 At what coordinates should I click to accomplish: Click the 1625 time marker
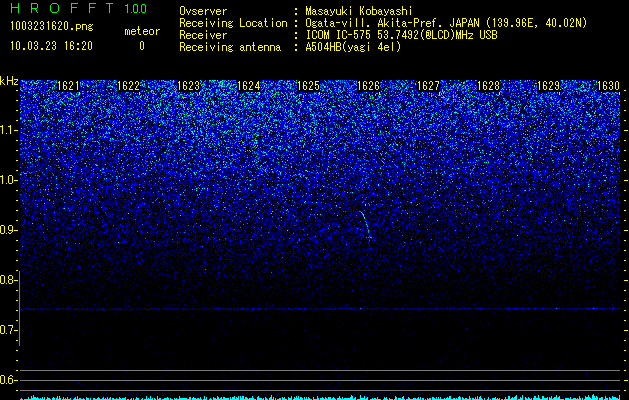308,86
